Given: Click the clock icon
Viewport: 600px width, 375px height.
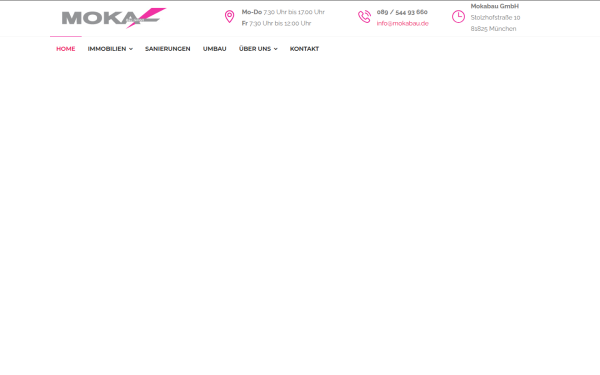Looking at the screenshot, I should tap(458, 16).
